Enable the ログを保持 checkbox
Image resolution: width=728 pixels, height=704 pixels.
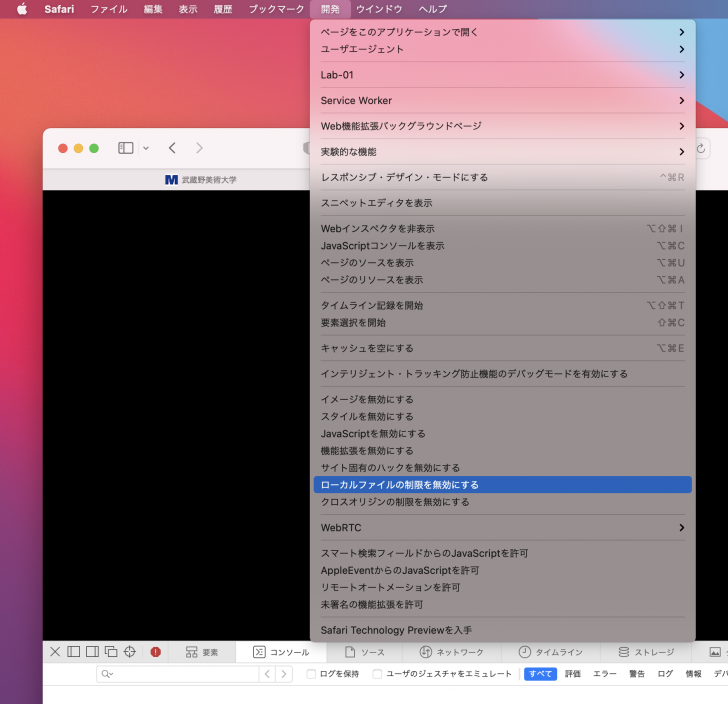click(x=311, y=674)
